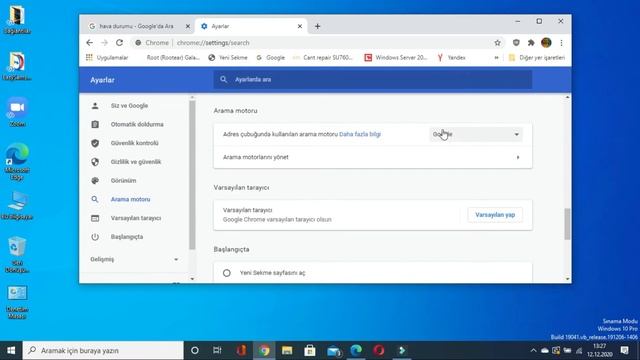640x360 pixels.
Task: Click the taskbar search box 'Aramak için buraya yazın'
Action: click(x=103, y=351)
